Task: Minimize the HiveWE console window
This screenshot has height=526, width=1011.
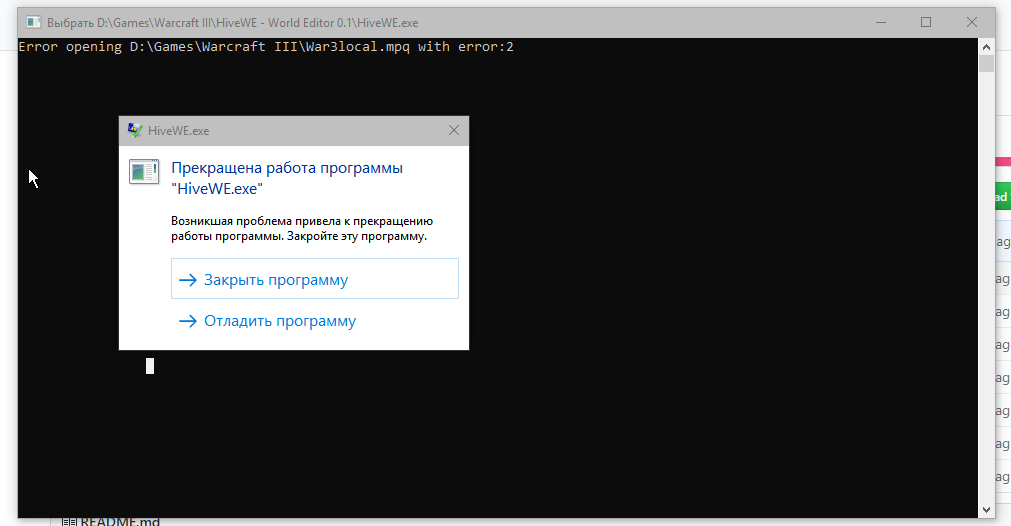Action: [881, 23]
